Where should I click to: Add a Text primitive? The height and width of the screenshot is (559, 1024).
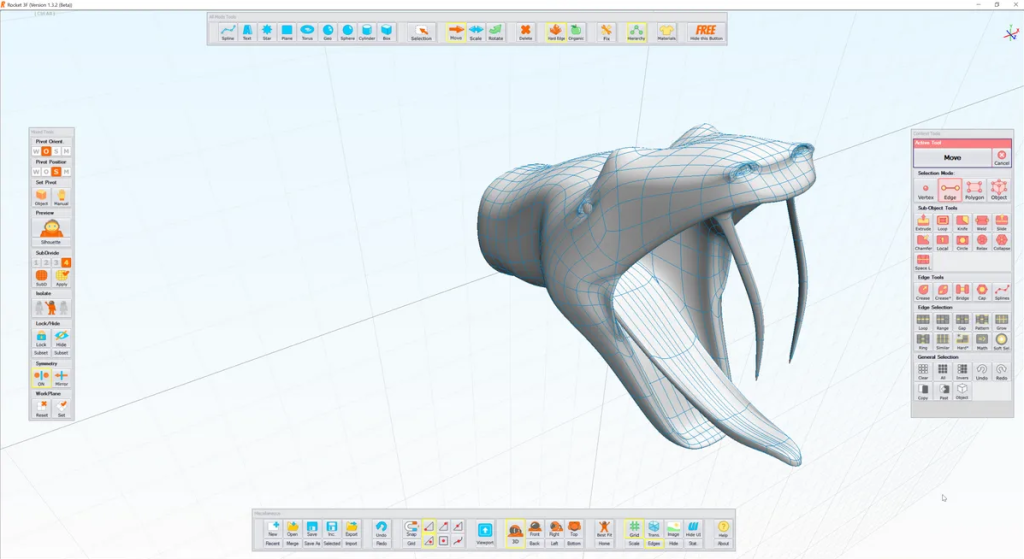(x=247, y=32)
